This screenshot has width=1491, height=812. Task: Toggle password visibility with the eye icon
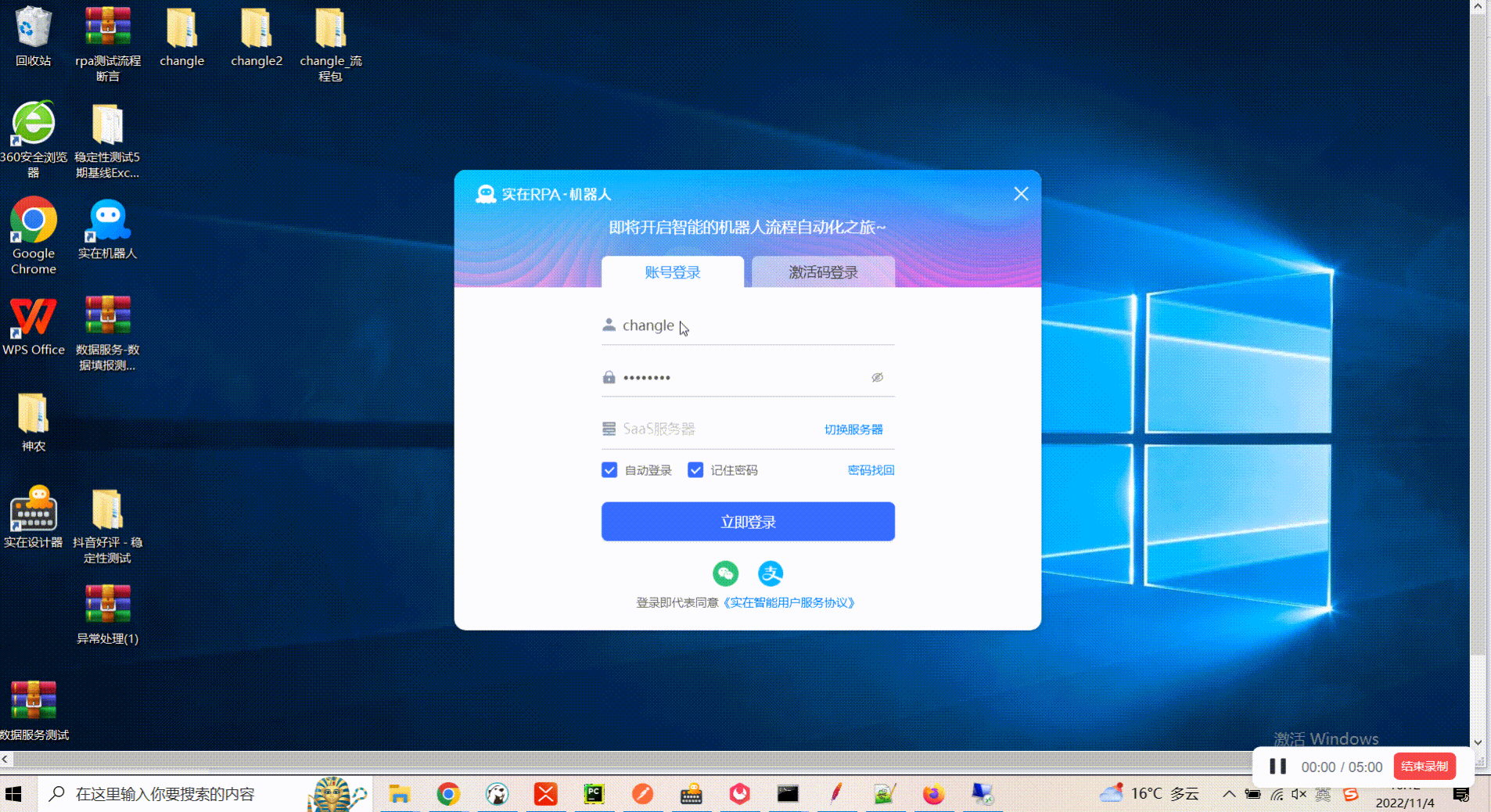point(878,377)
